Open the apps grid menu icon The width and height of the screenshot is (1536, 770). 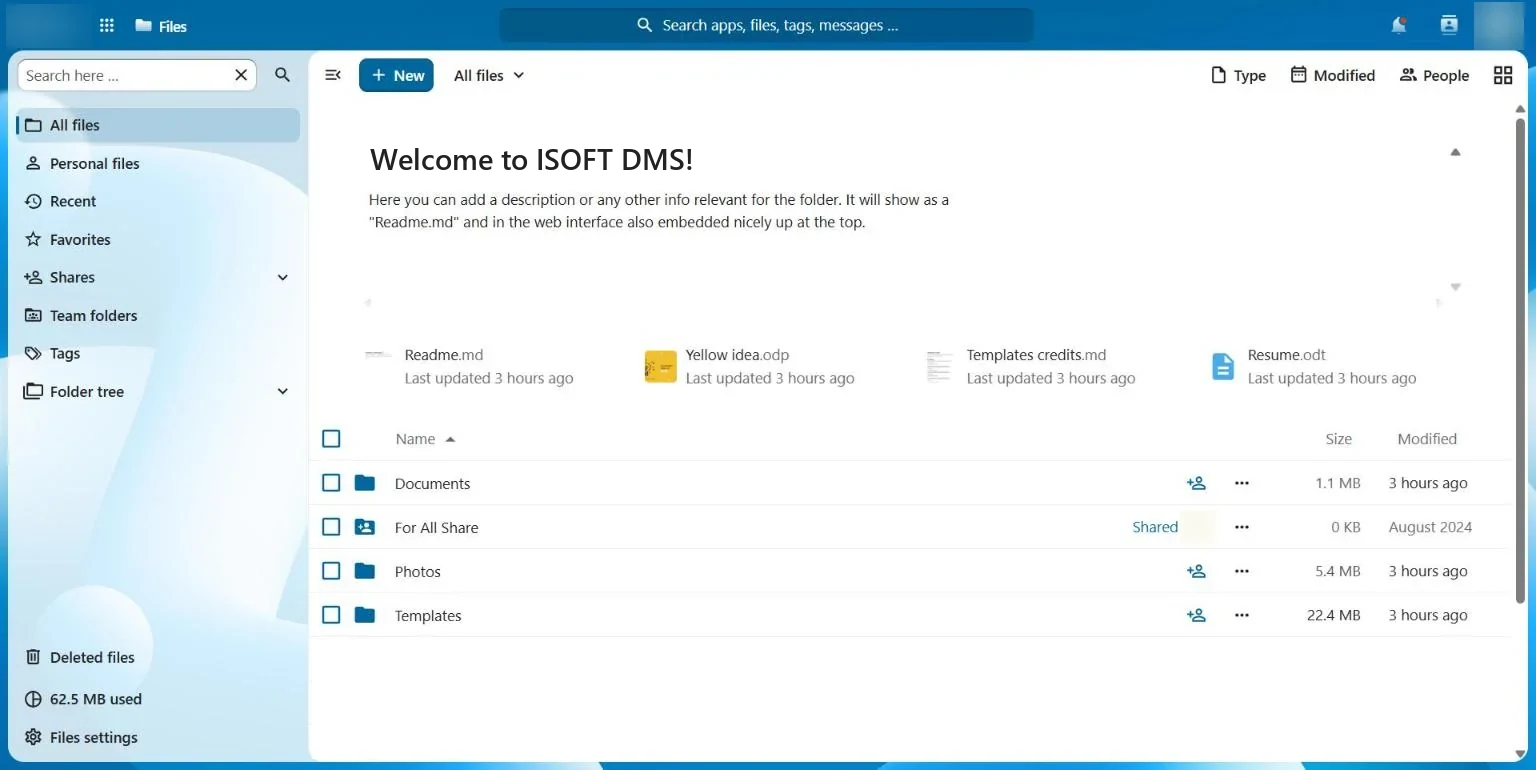107,26
